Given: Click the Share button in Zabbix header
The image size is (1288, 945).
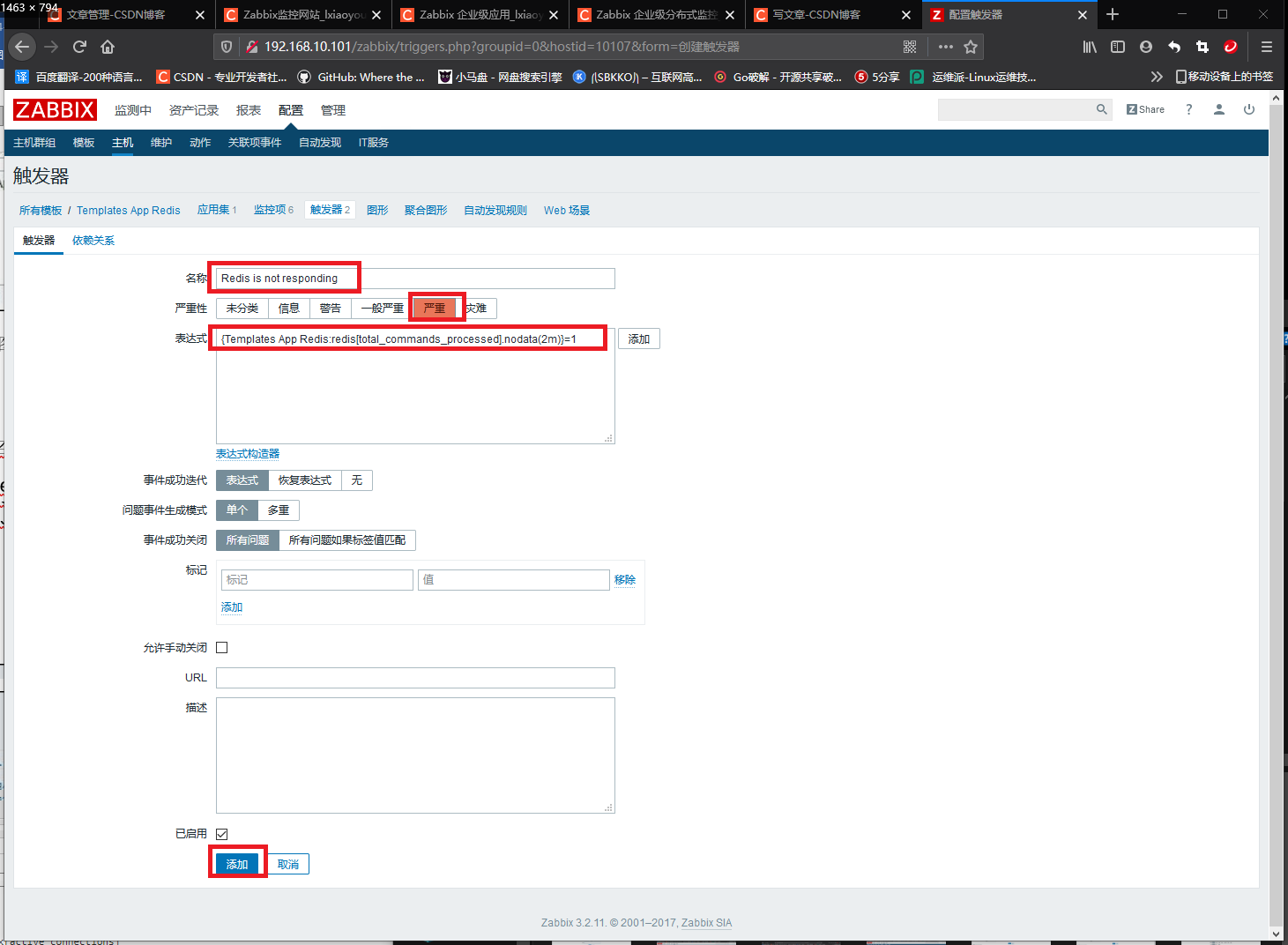Looking at the screenshot, I should (x=1145, y=109).
